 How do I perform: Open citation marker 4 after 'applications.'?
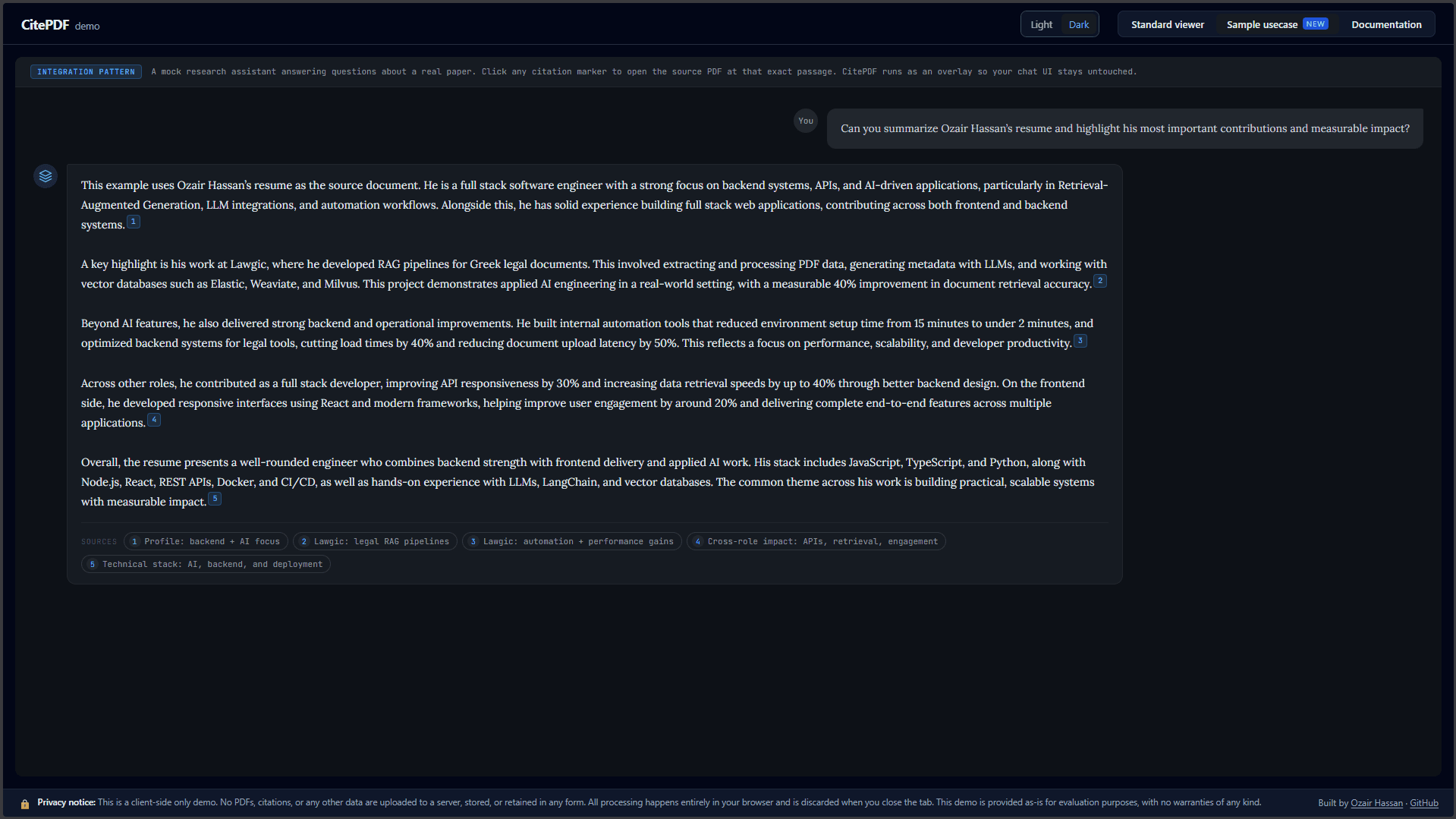[154, 420]
